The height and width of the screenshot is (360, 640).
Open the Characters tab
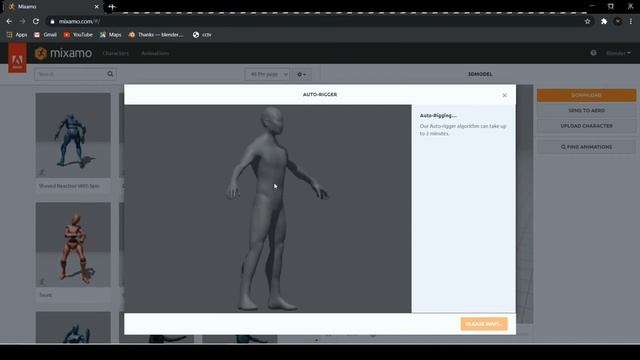coord(116,53)
